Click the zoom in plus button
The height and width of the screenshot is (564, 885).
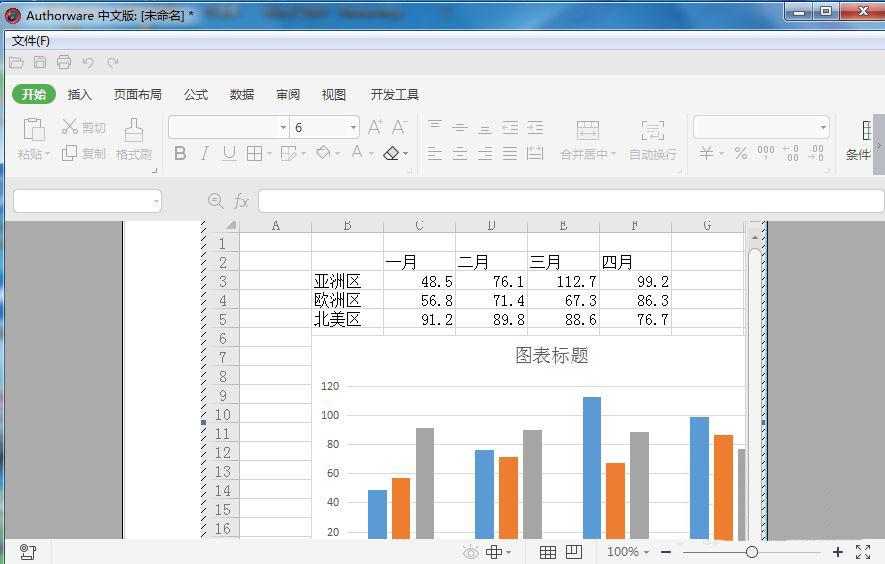pyautogui.click(x=838, y=552)
